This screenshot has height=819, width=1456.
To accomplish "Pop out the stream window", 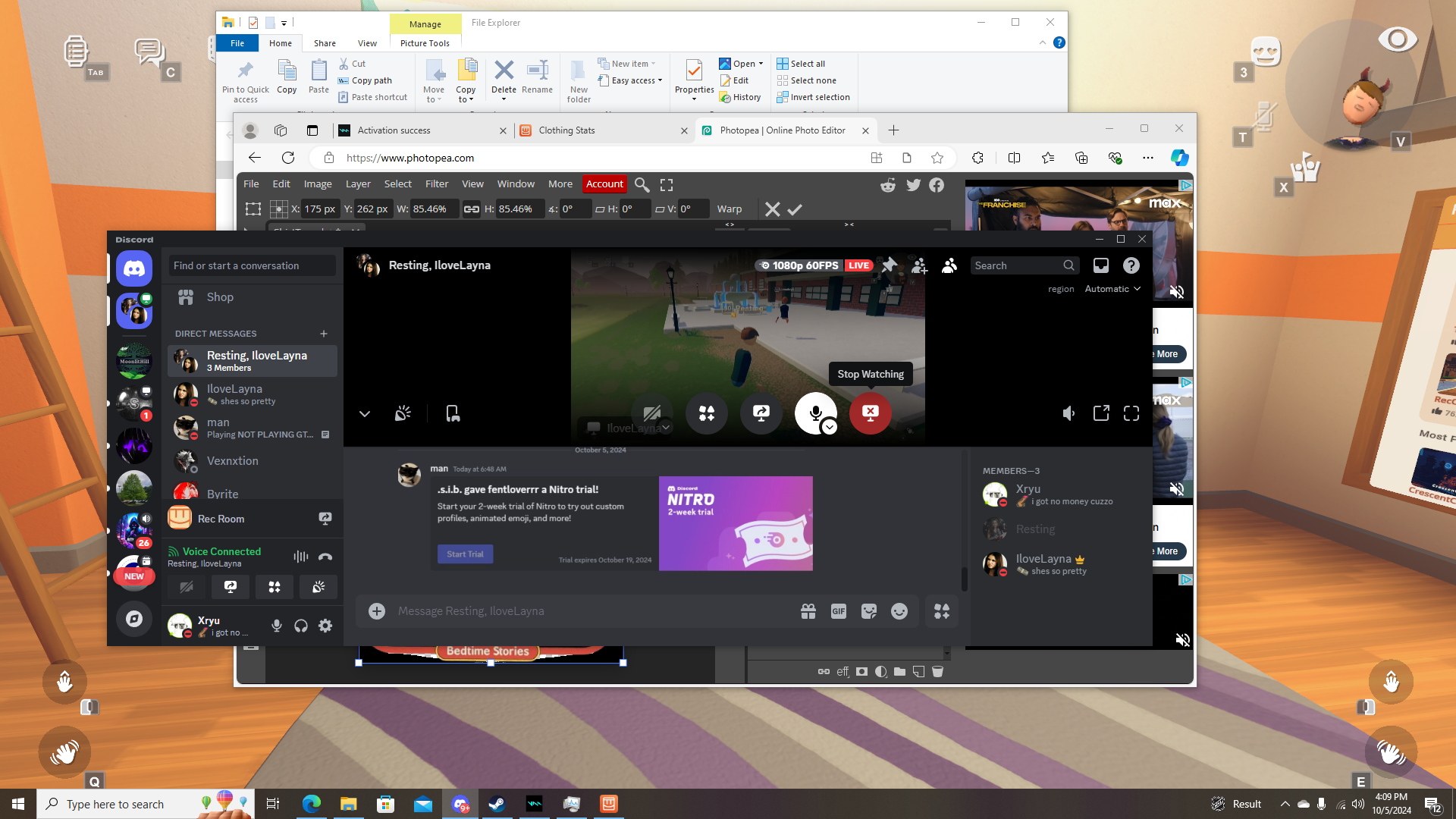I will (x=1101, y=413).
